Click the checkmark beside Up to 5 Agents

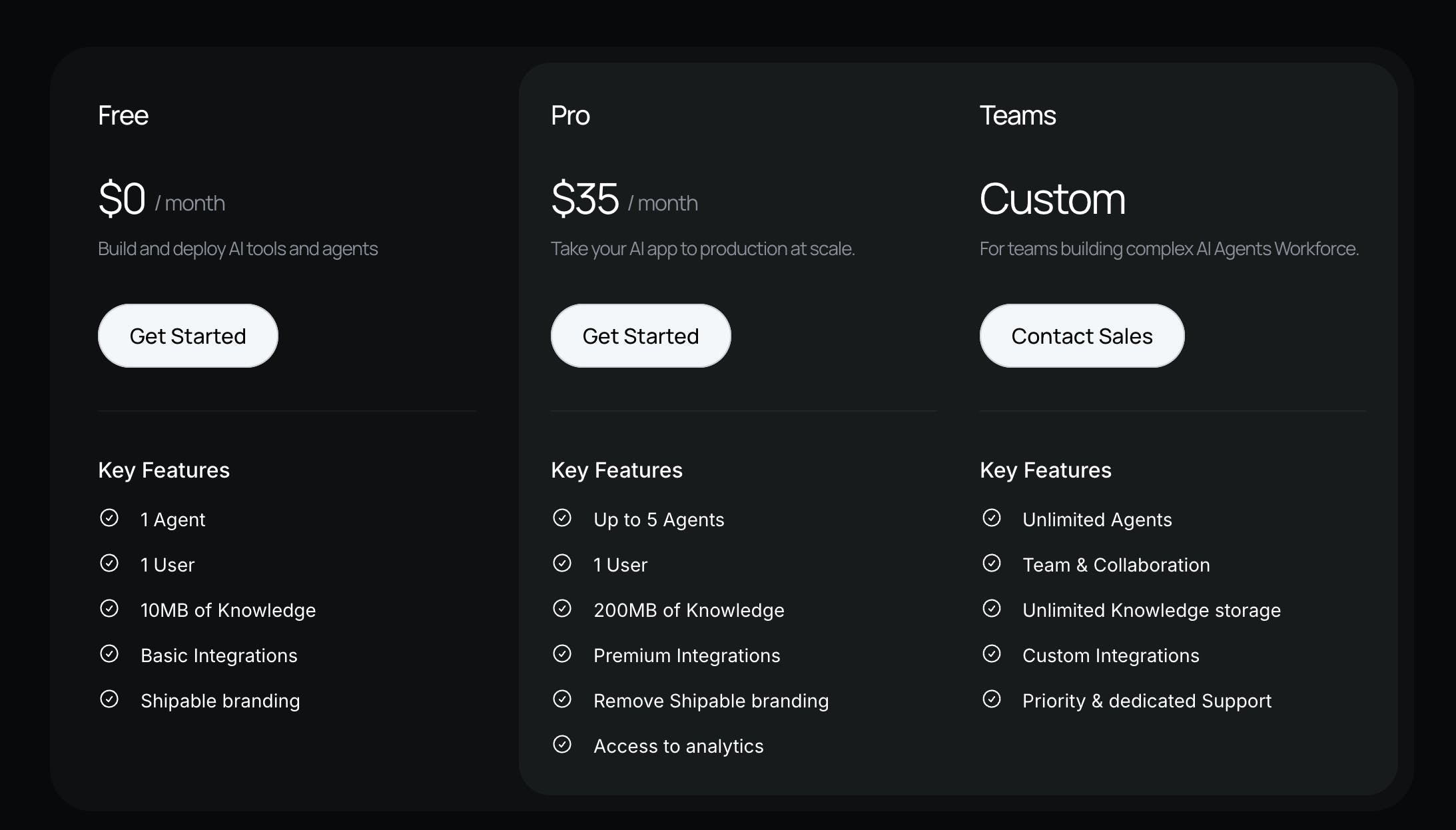pyautogui.click(x=562, y=518)
